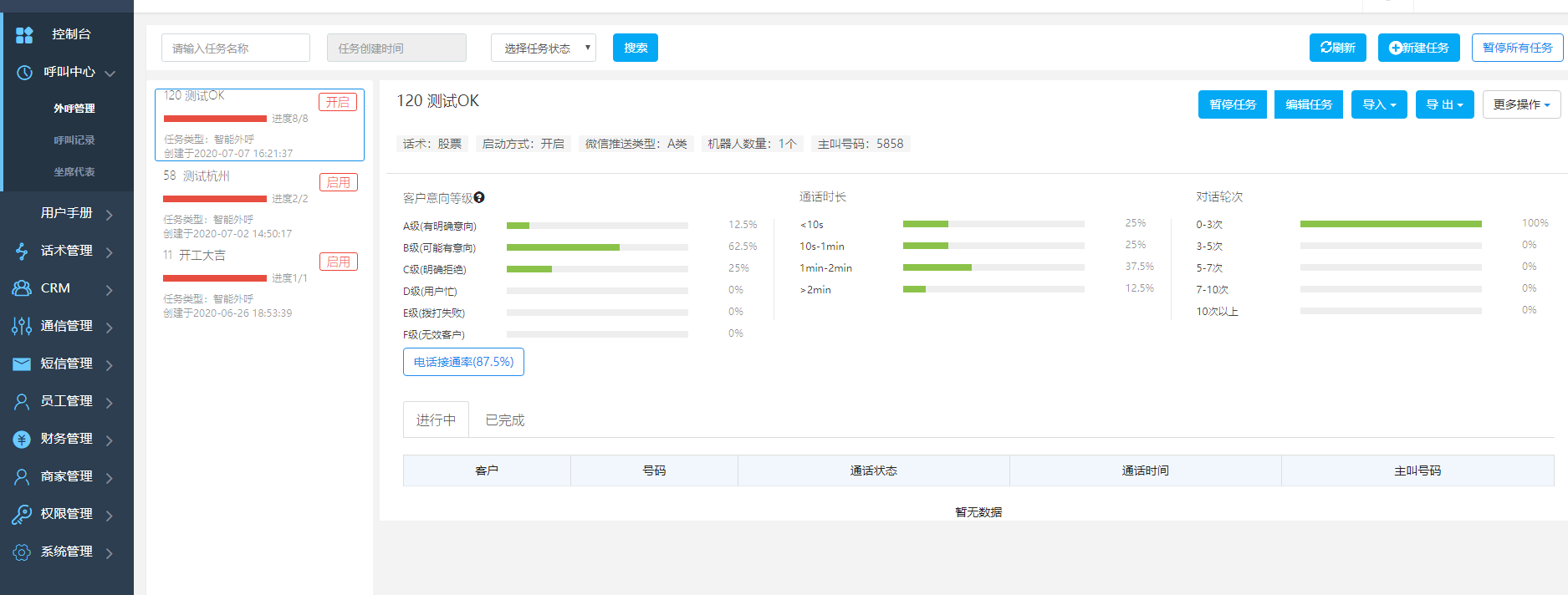Click the CRM users icon
This screenshot has width=1568, height=595.
pos(22,288)
